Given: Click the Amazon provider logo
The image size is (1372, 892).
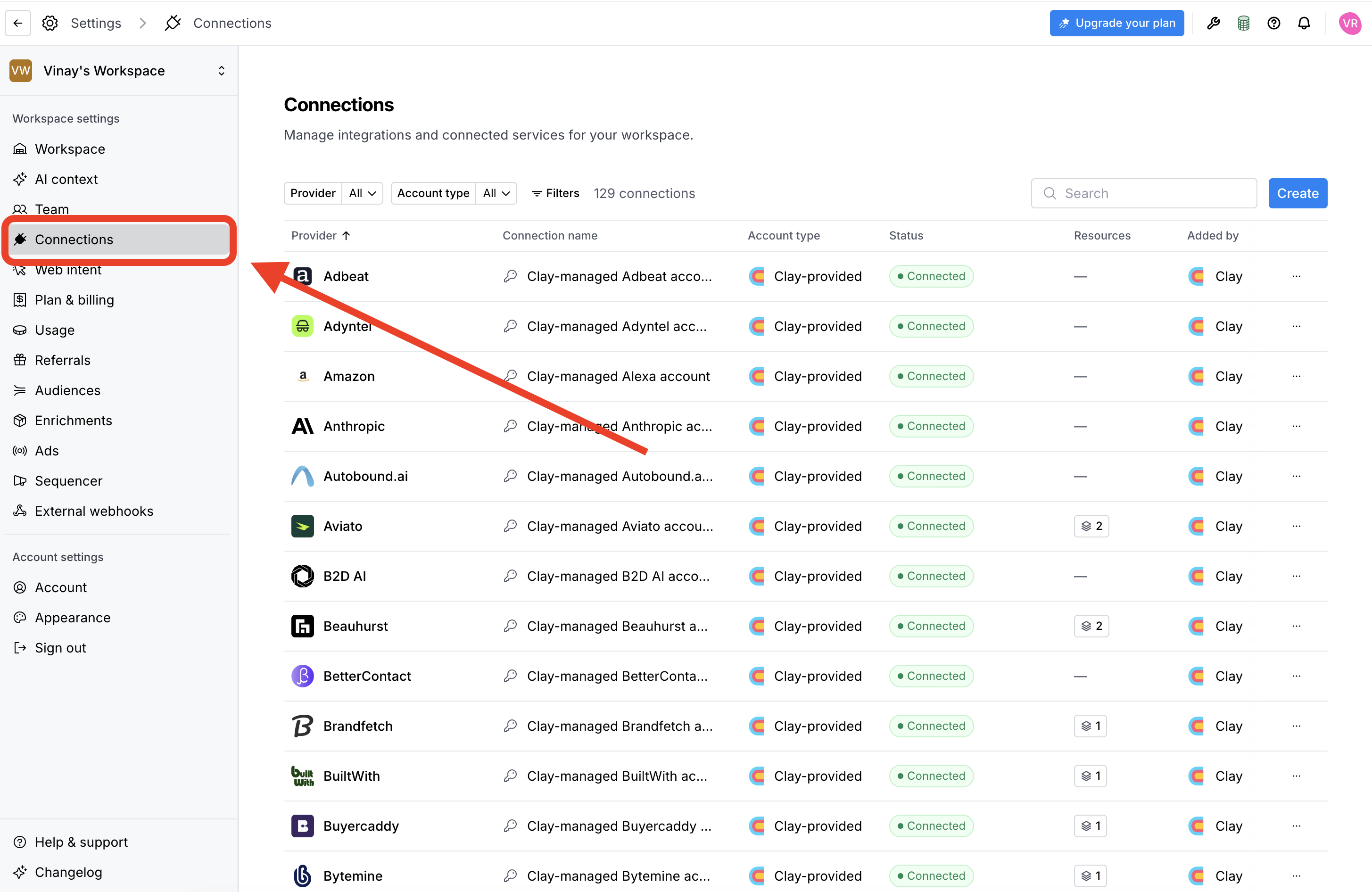Looking at the screenshot, I should 303,376.
